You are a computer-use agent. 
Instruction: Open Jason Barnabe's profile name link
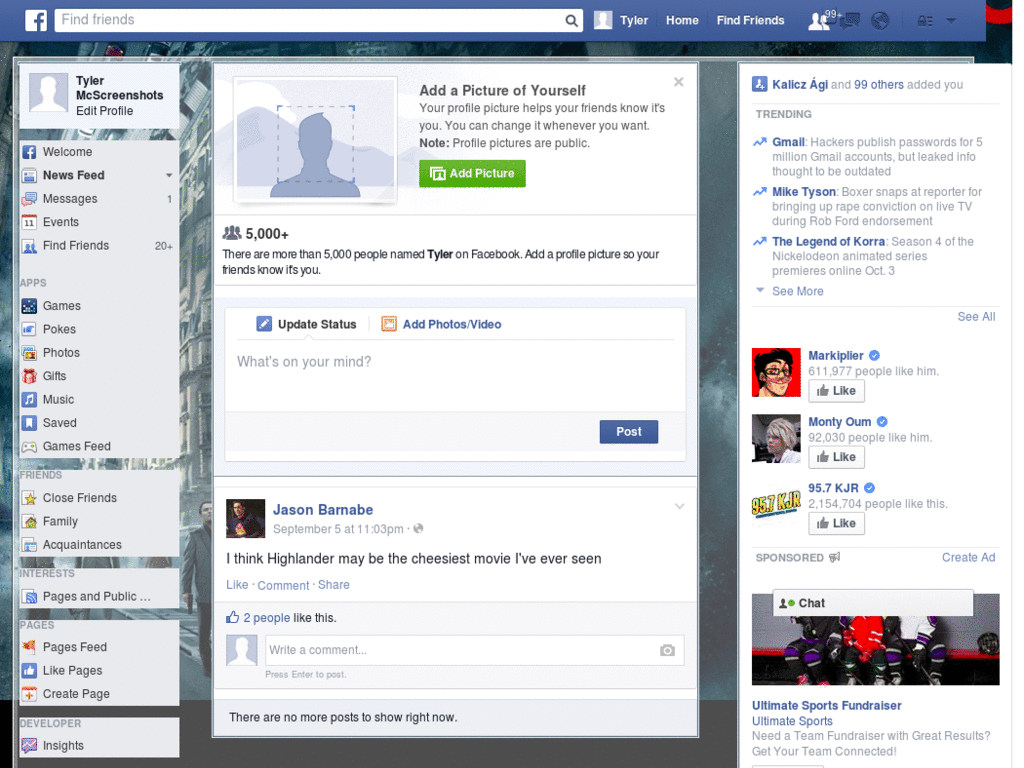(x=323, y=510)
